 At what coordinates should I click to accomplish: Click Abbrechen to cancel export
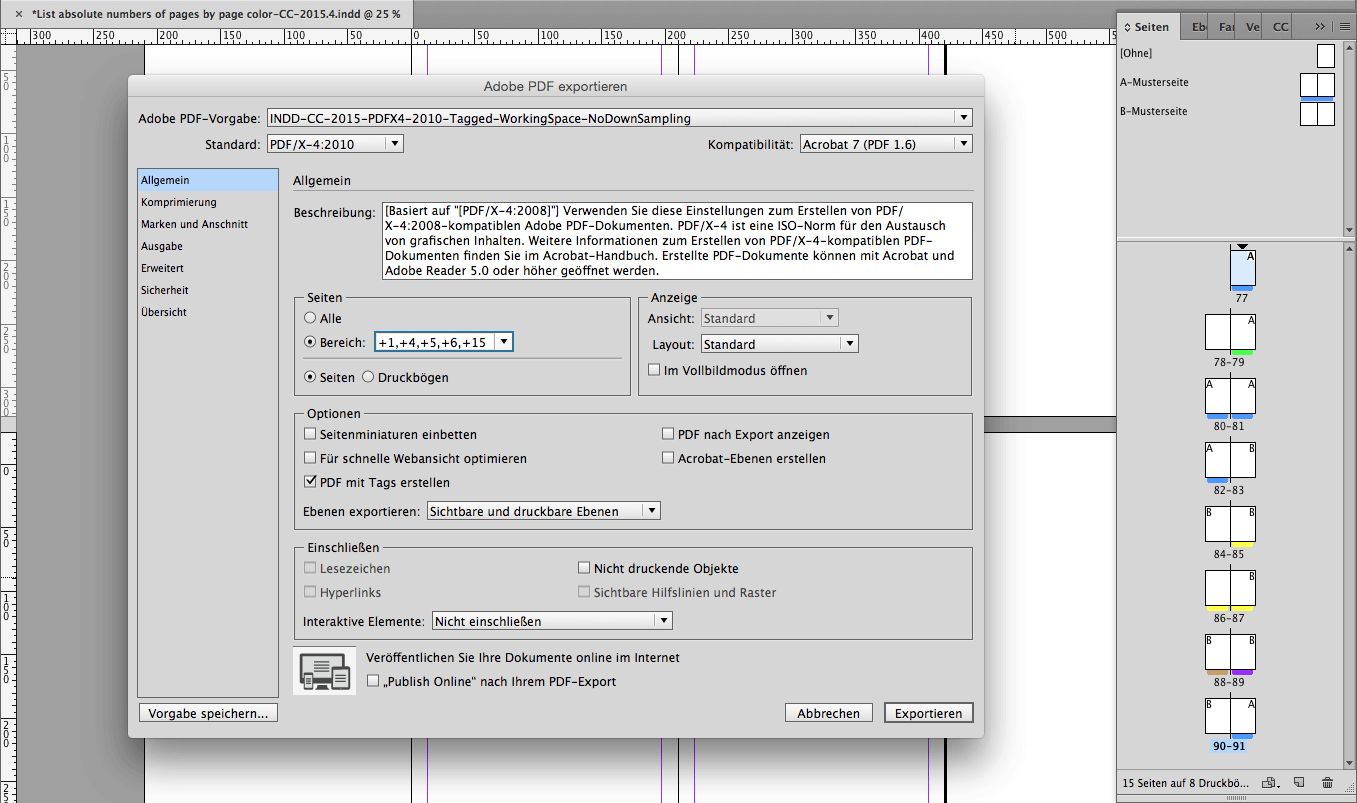(828, 713)
